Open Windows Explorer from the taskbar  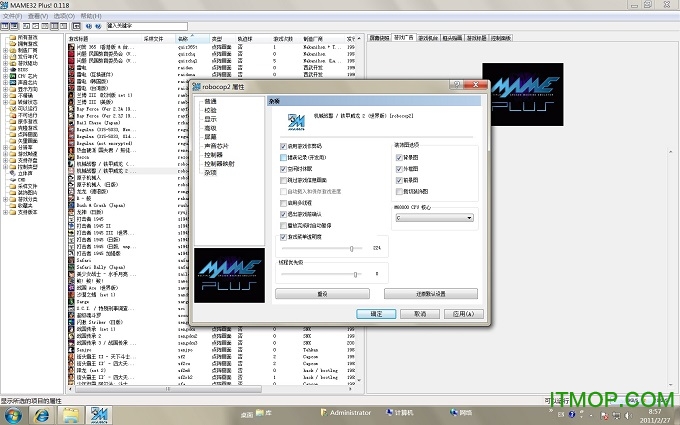pos(70,415)
